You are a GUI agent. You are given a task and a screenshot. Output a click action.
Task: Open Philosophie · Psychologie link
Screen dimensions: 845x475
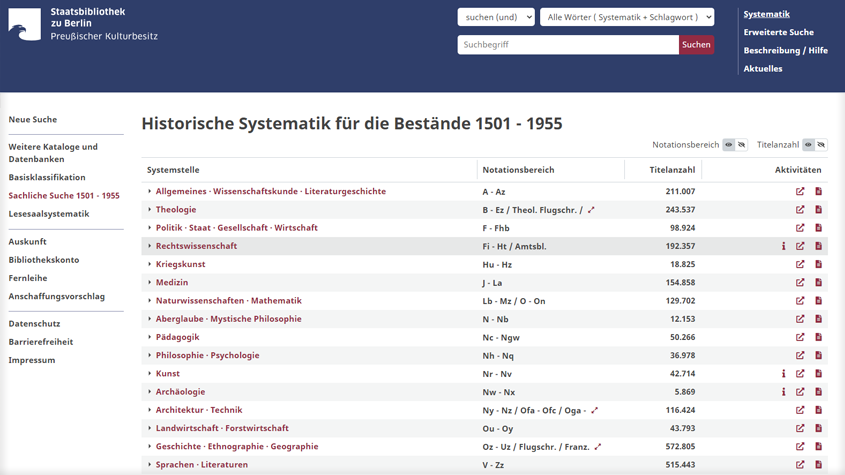coord(207,355)
